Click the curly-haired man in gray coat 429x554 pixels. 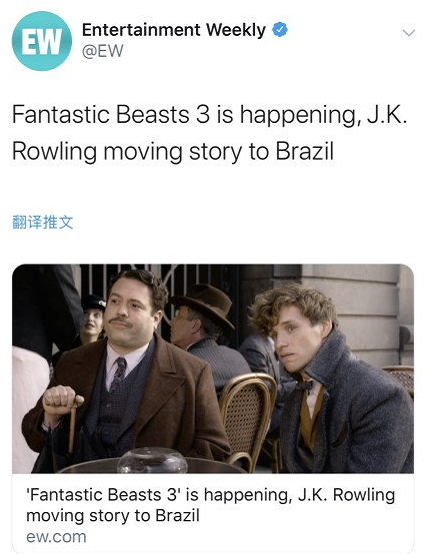[x=332, y=380]
